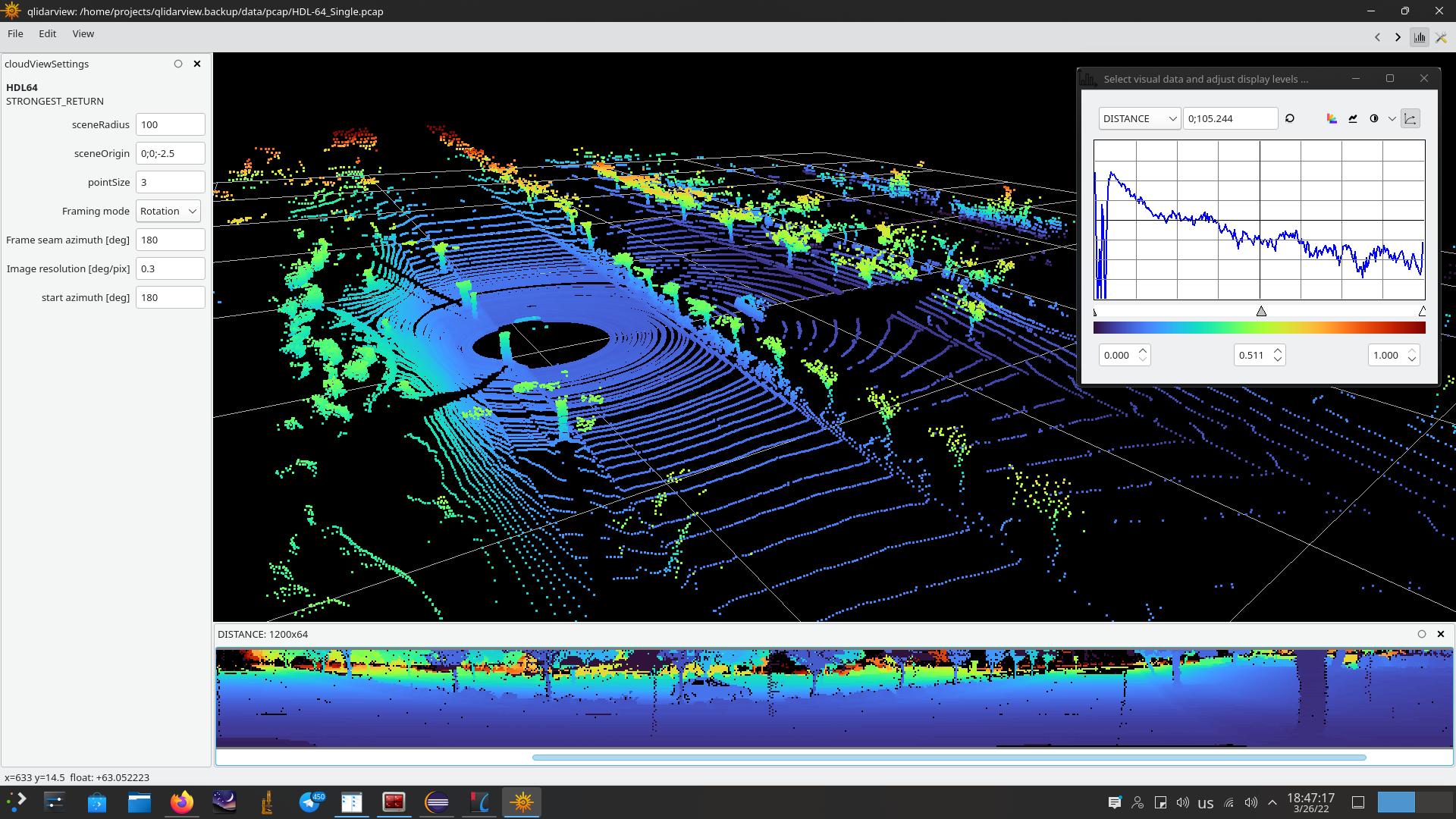Image resolution: width=1456 pixels, height=819 pixels.
Task: Toggle the curve plot button in levels dialog
Action: (x=1410, y=118)
